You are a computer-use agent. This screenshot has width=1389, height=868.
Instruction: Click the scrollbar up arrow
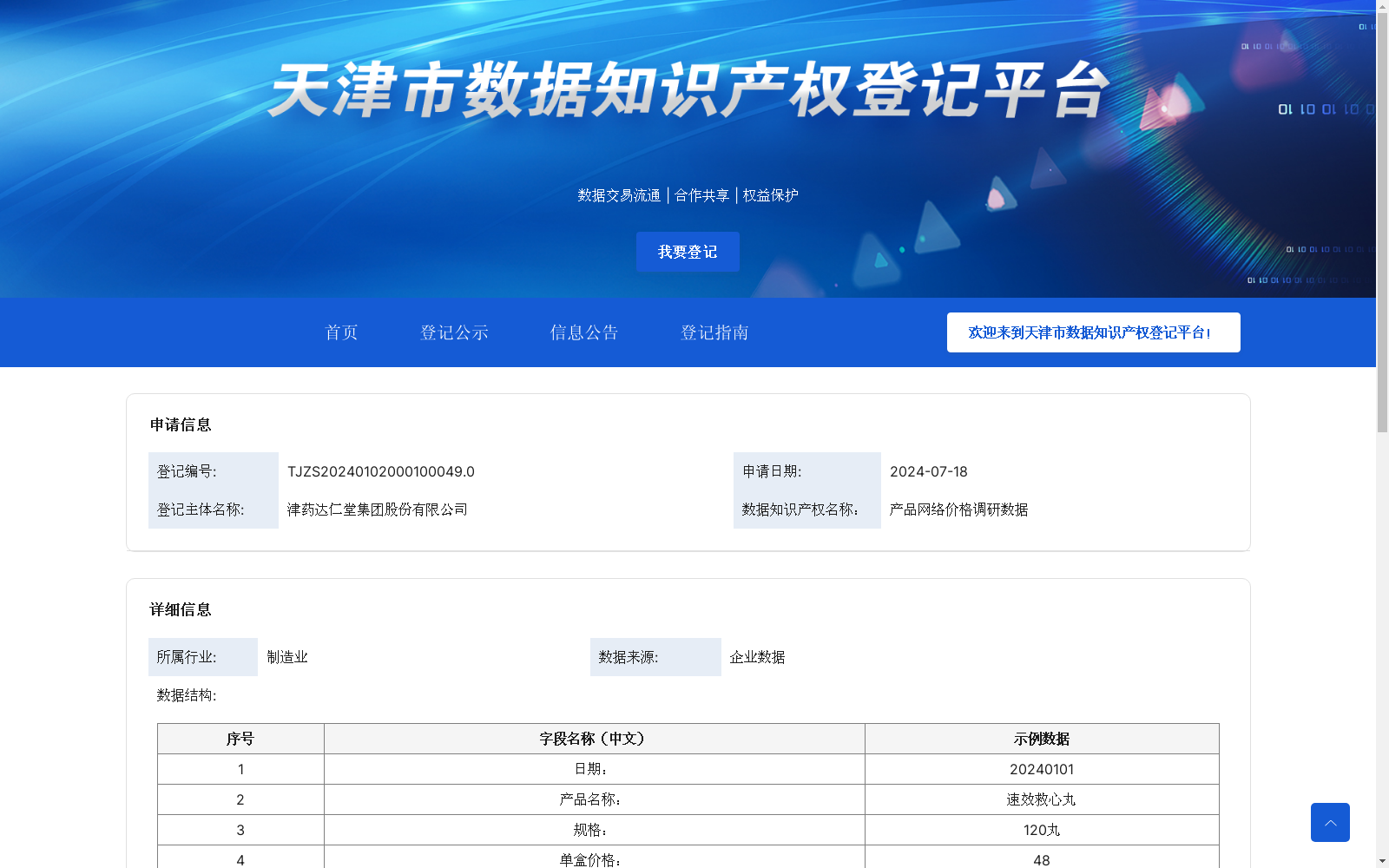pos(1382,6)
